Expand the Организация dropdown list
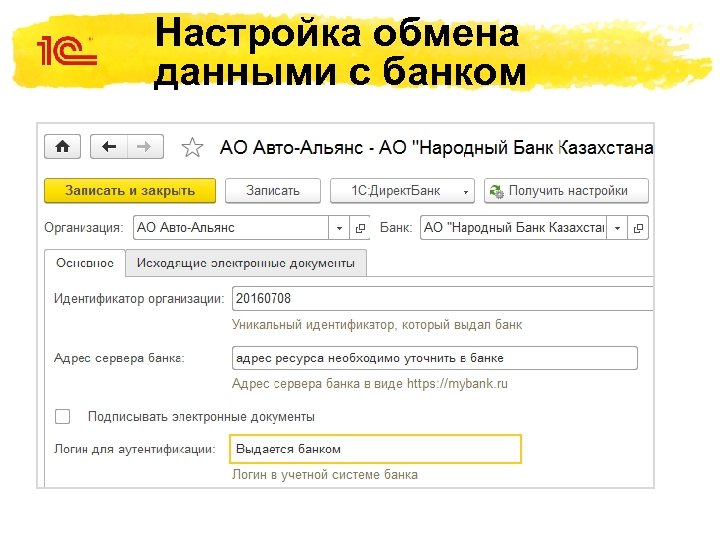 pos(339,228)
